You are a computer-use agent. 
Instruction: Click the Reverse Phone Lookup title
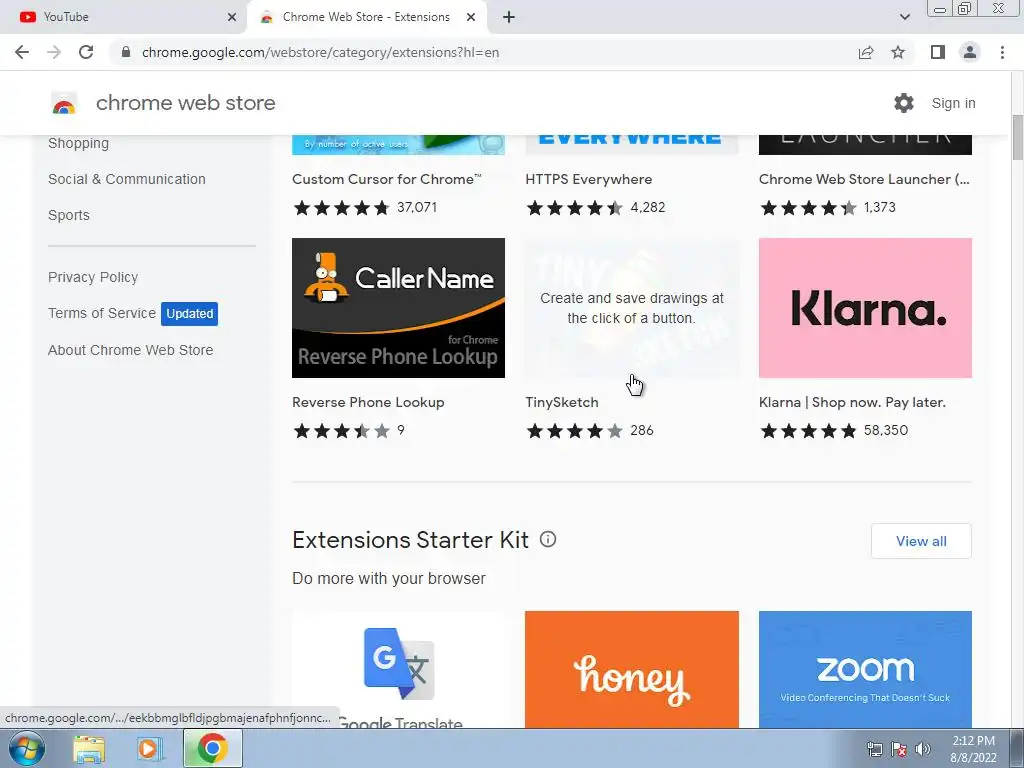click(368, 402)
